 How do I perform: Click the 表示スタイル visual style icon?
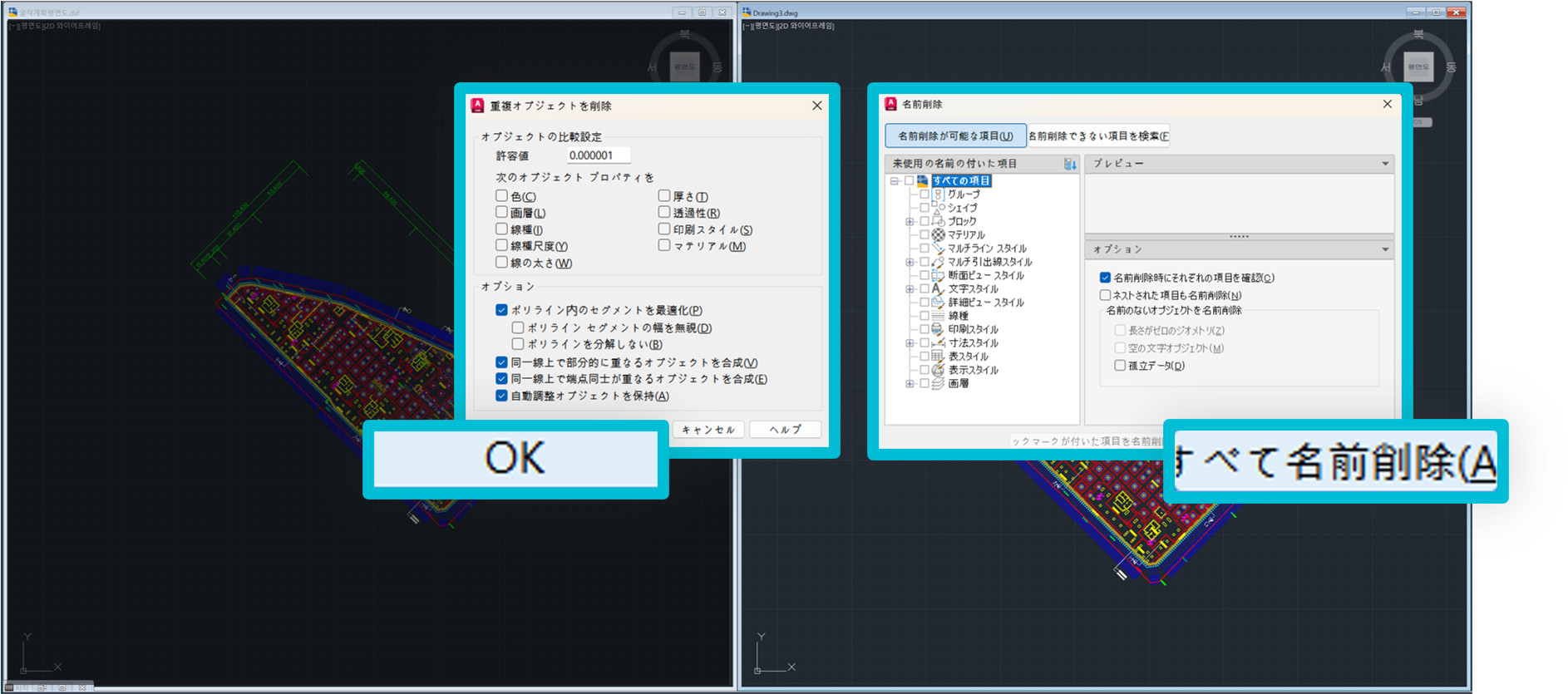[938, 370]
